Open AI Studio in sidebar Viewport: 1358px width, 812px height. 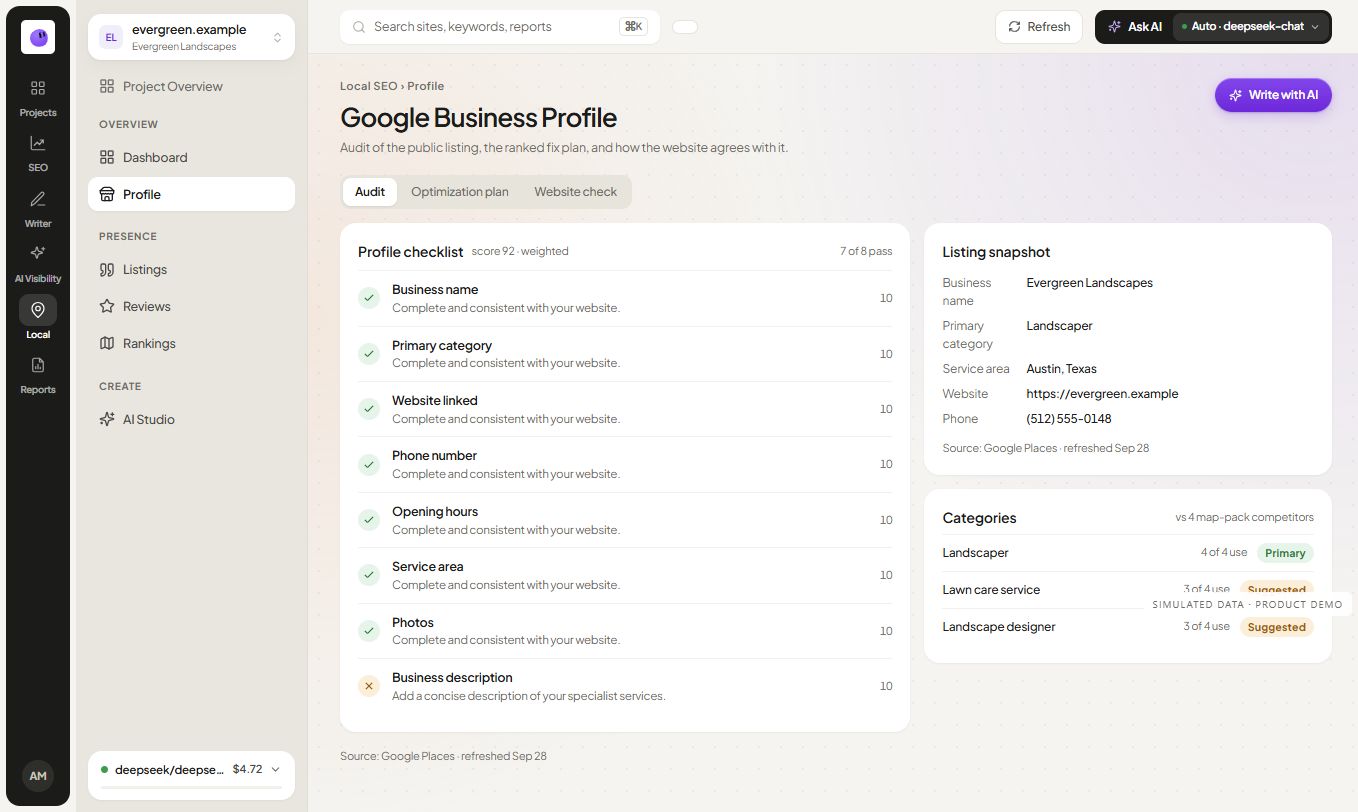[191, 420]
